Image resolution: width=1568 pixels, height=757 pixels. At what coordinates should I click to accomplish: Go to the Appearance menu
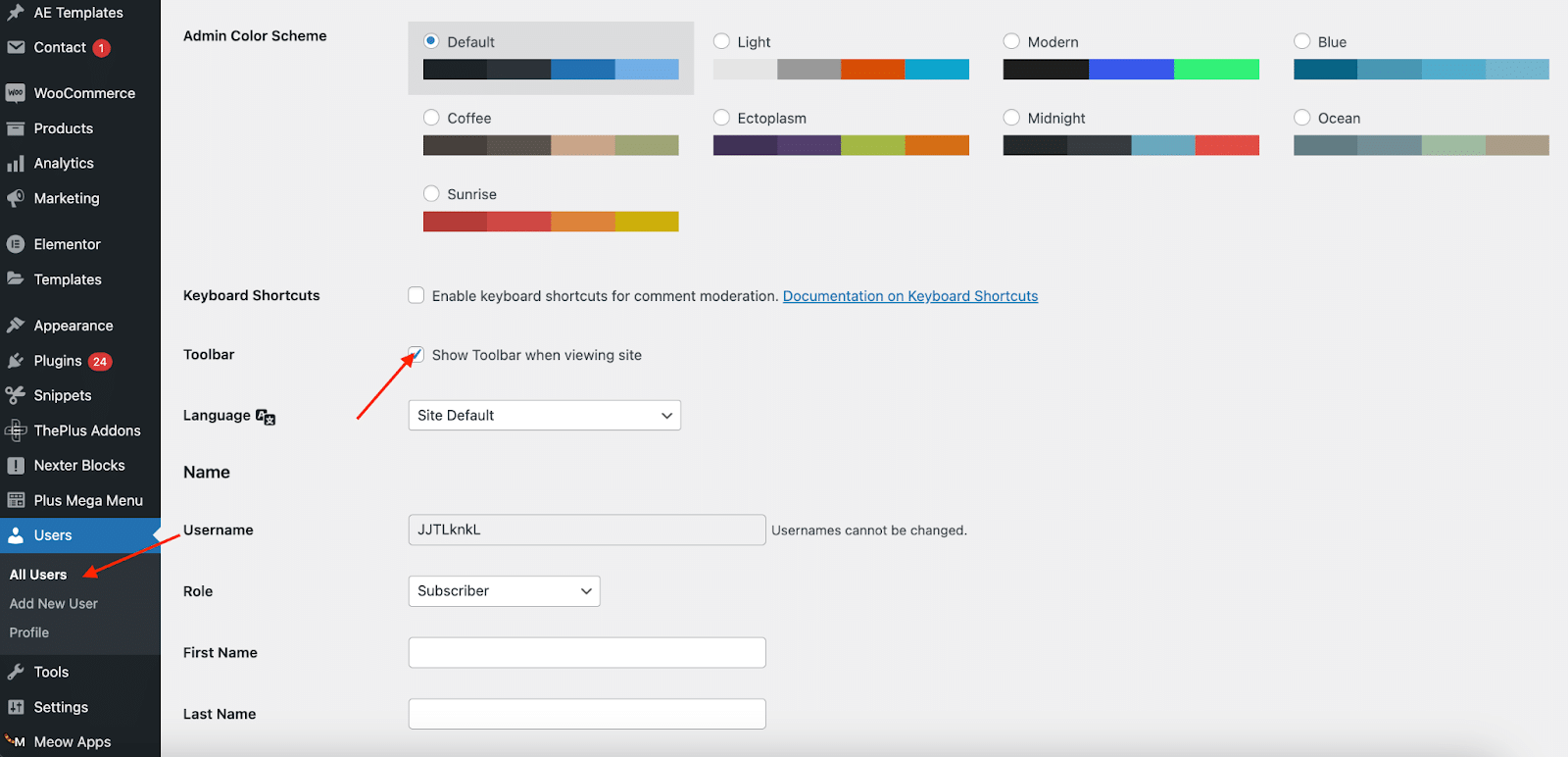[73, 326]
